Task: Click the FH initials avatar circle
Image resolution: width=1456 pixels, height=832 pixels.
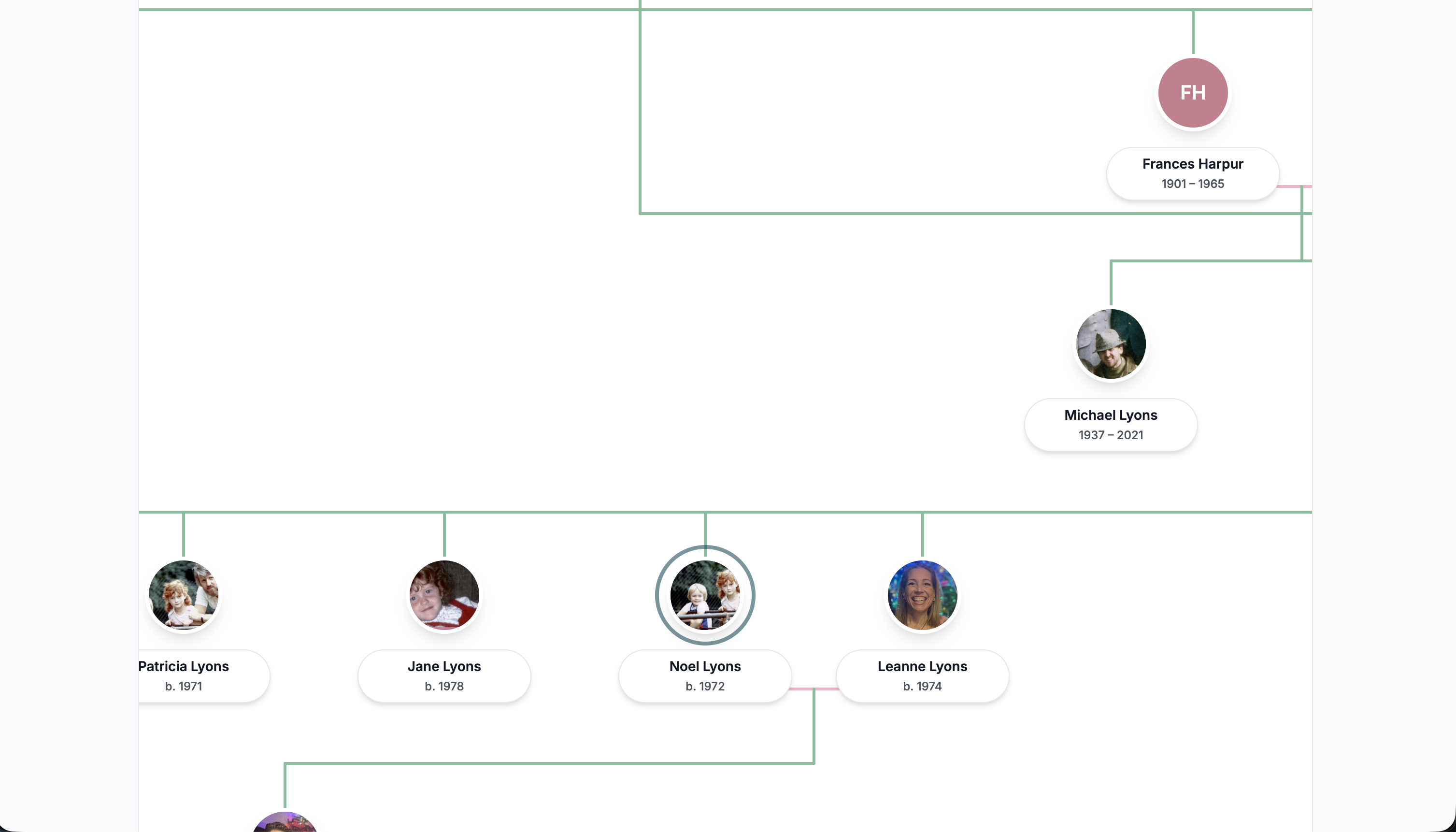Action: tap(1193, 93)
